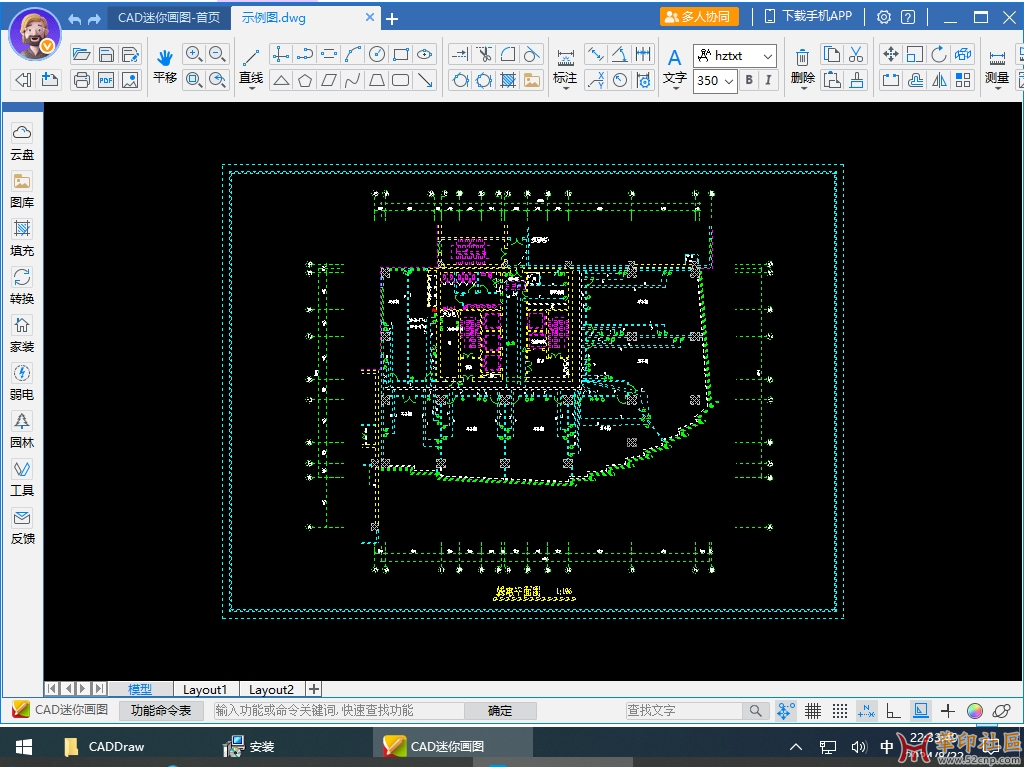
Task: Open the color wheel picker in status bar
Action: (974, 710)
